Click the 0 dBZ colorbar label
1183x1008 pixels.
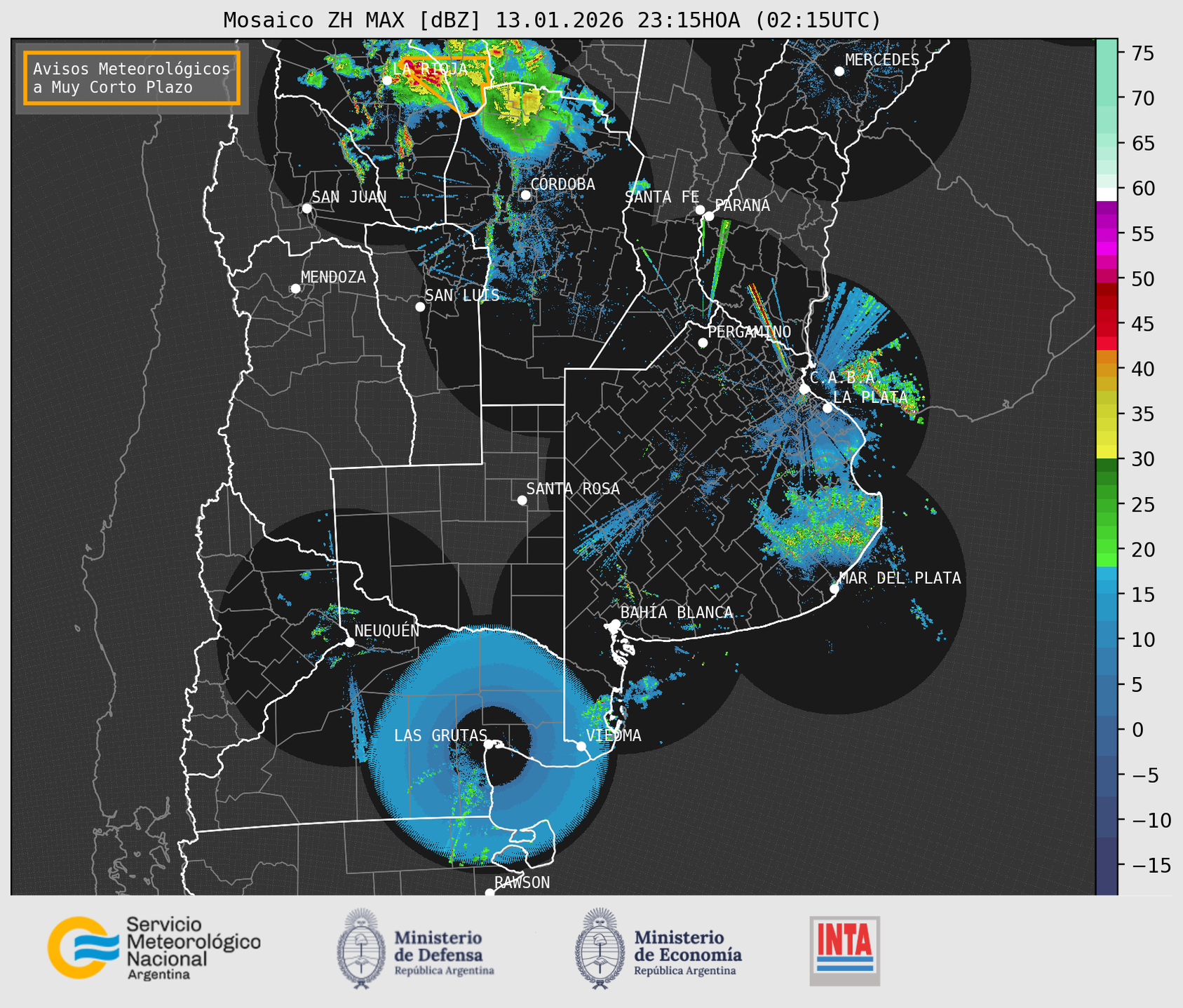tap(1137, 730)
